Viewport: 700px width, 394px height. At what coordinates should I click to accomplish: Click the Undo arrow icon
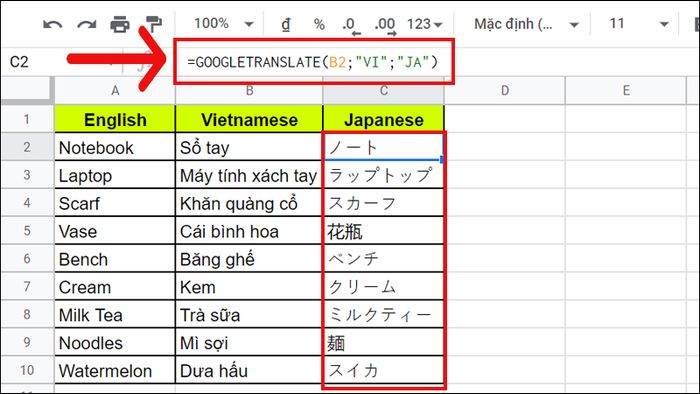tap(52, 24)
